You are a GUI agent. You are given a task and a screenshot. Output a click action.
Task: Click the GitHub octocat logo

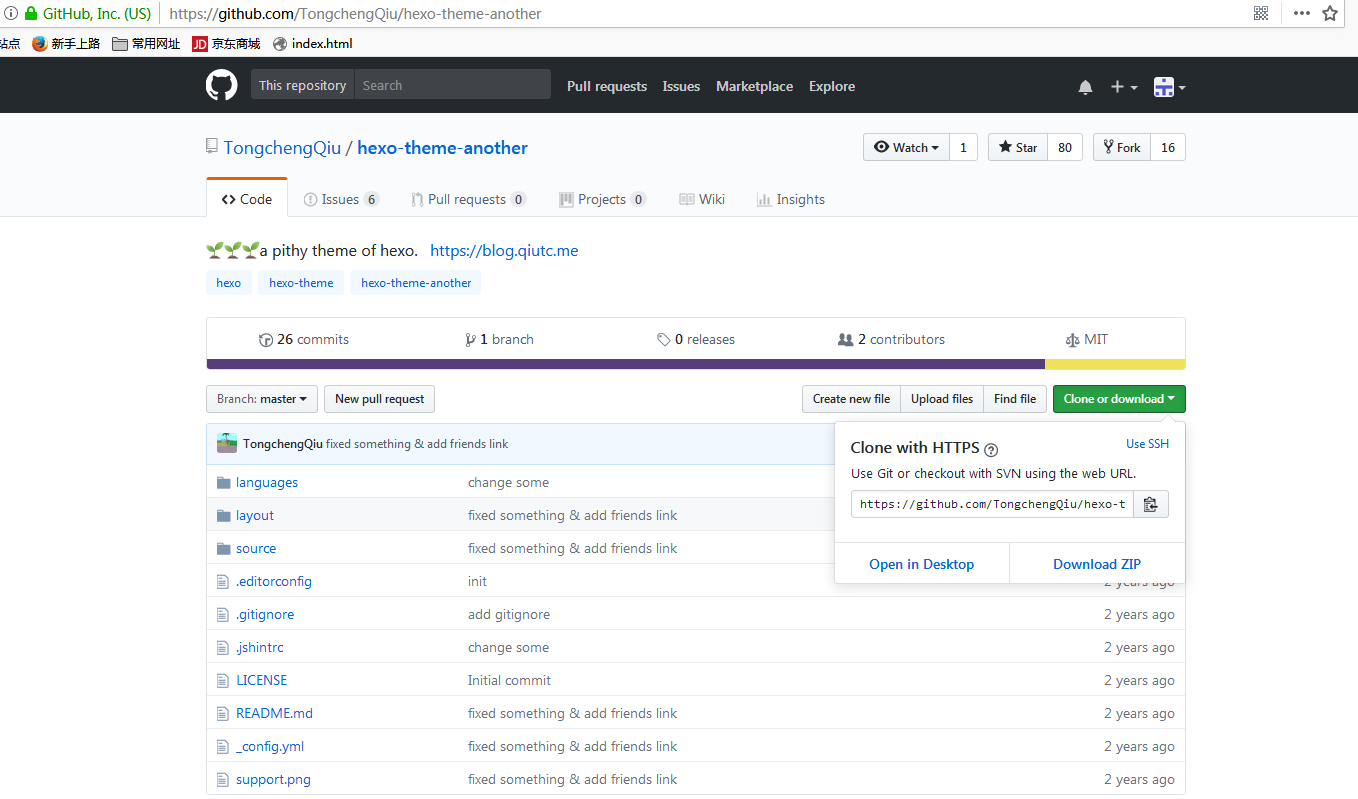click(x=222, y=85)
